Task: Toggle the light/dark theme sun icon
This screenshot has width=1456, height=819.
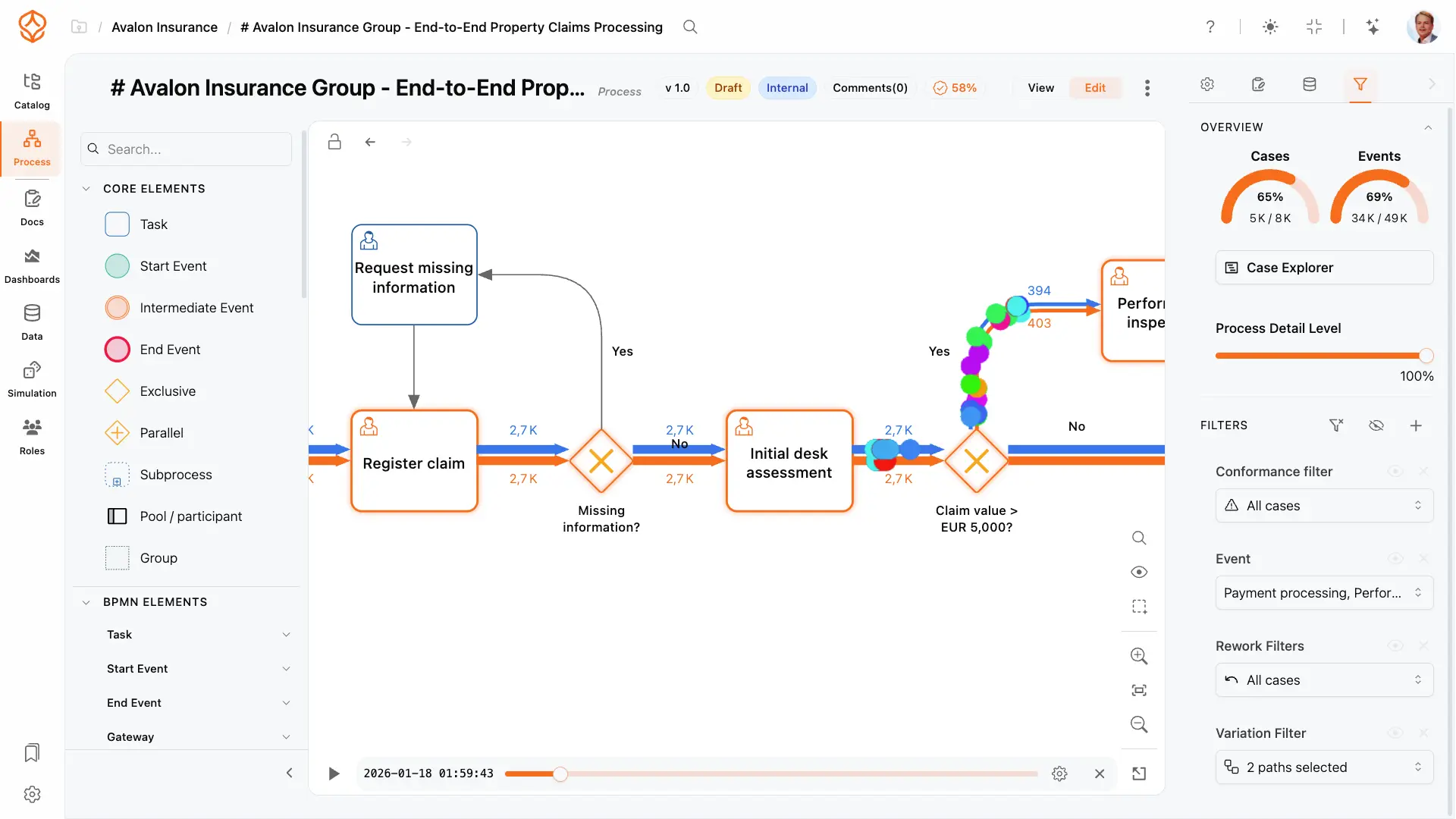Action: [x=1270, y=27]
